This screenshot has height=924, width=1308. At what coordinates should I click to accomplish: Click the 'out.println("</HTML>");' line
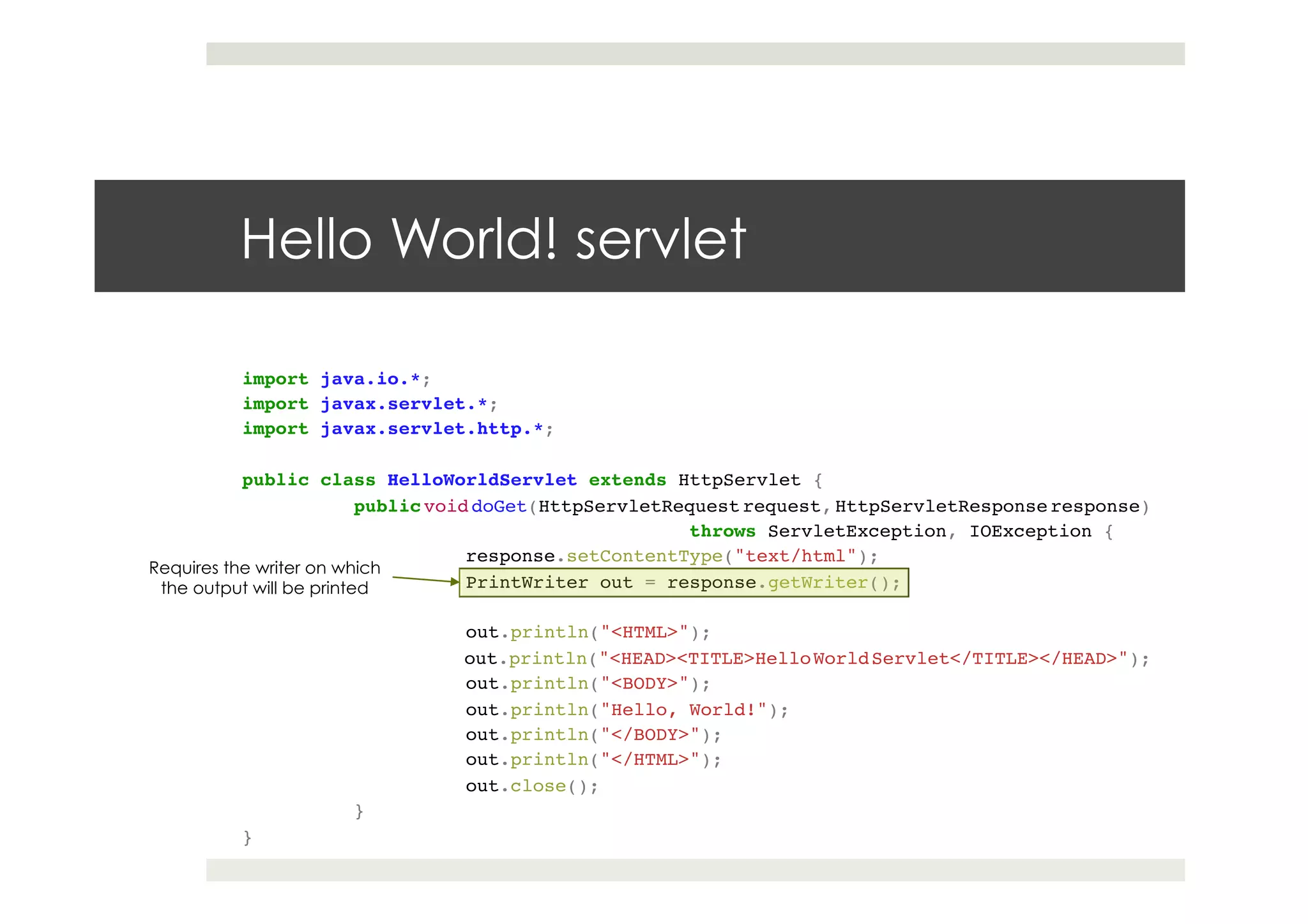click(593, 760)
